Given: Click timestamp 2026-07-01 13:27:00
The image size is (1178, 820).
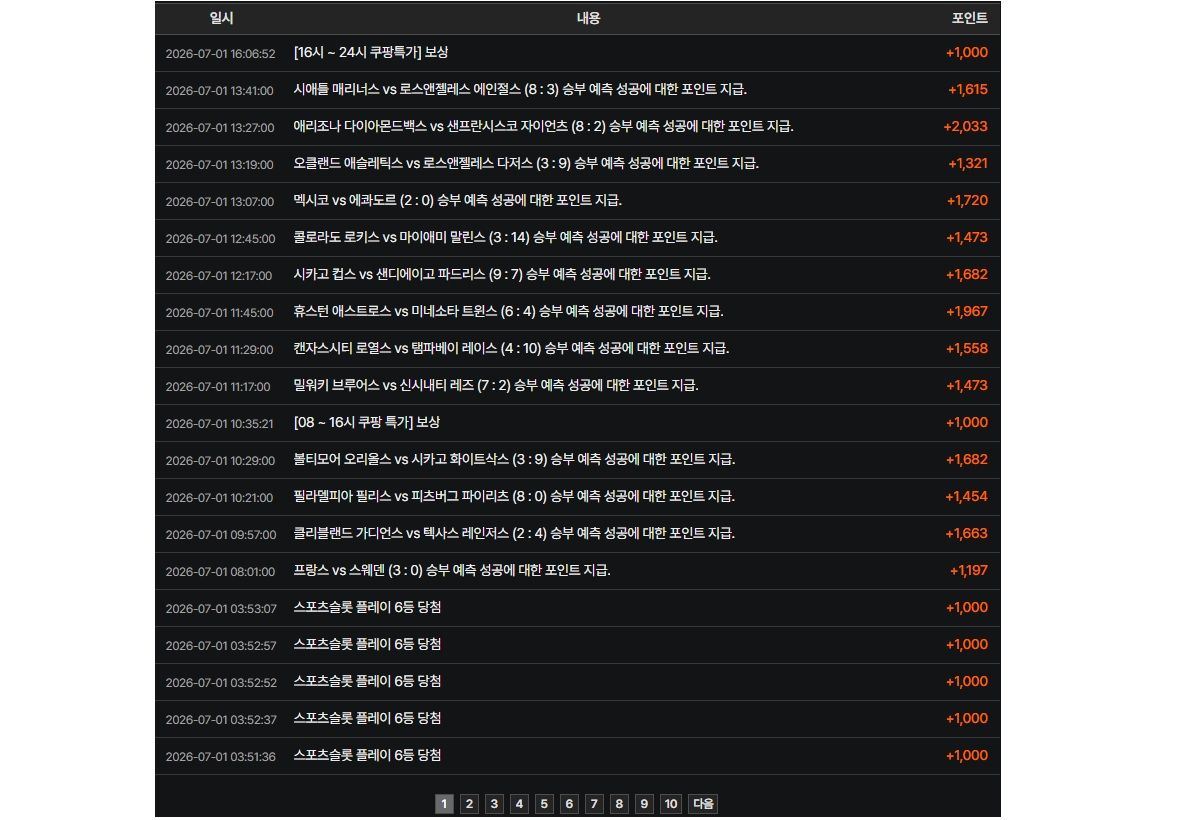Looking at the screenshot, I should tap(220, 128).
